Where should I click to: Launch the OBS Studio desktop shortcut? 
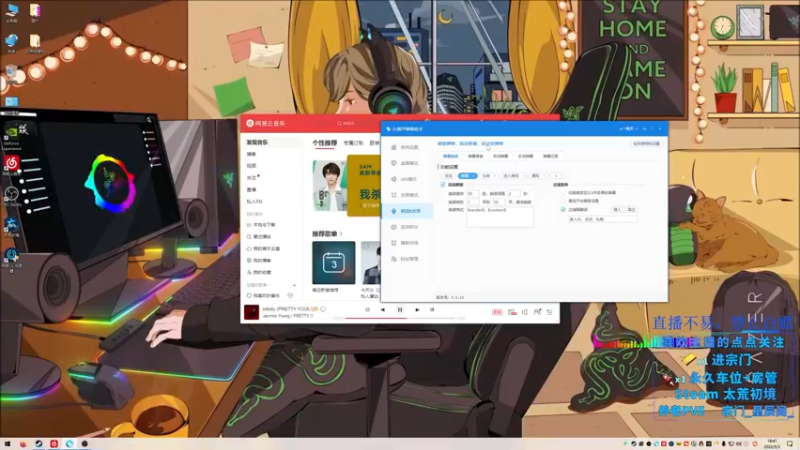tap(11, 195)
